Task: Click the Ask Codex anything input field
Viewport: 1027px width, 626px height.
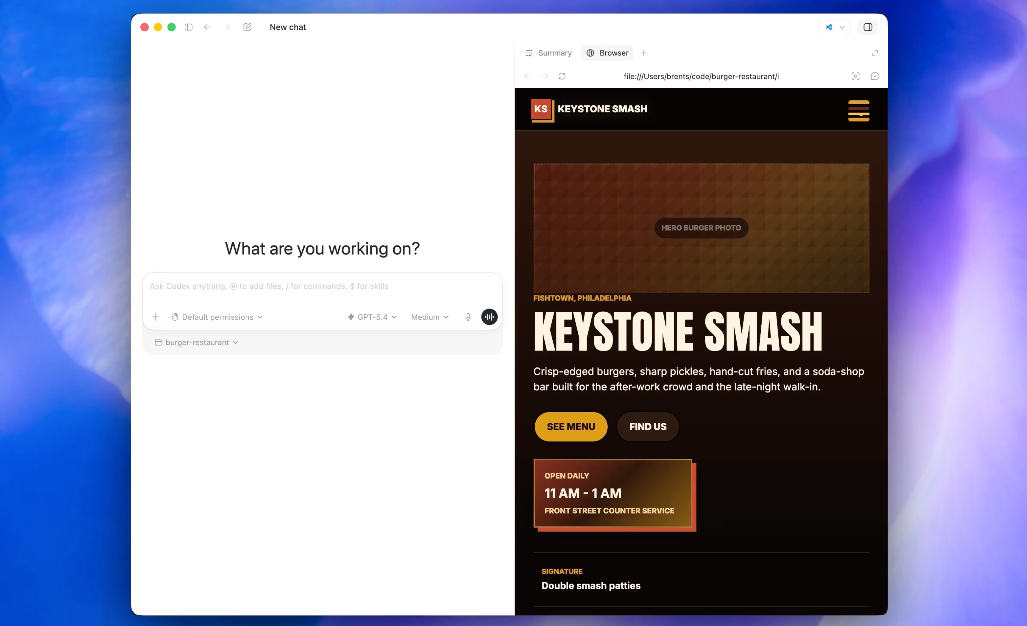Action: click(x=320, y=287)
